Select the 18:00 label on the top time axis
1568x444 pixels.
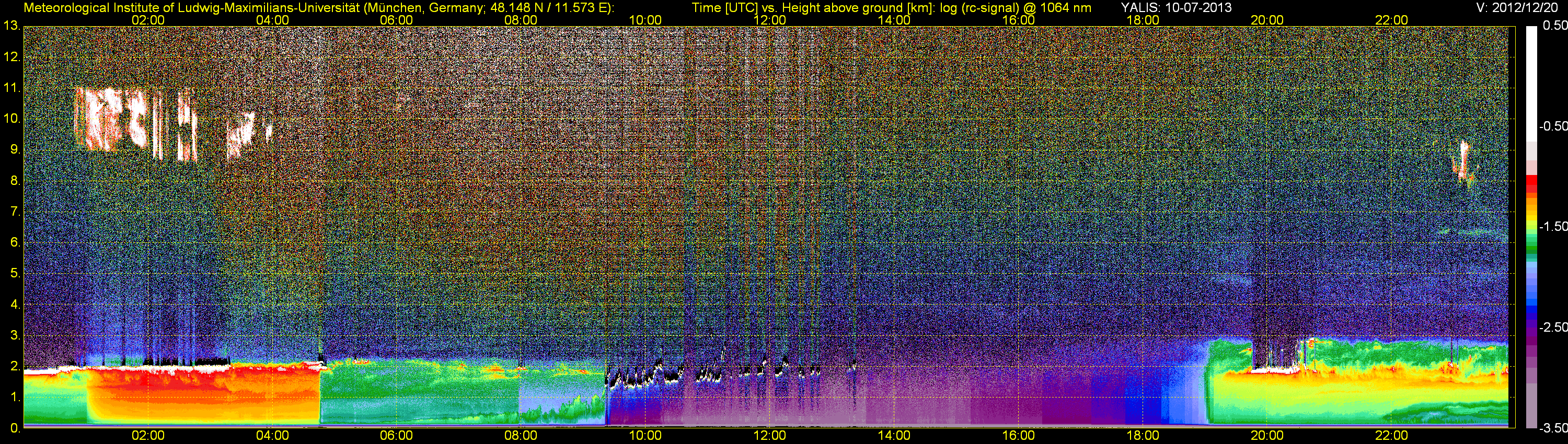point(1143,20)
